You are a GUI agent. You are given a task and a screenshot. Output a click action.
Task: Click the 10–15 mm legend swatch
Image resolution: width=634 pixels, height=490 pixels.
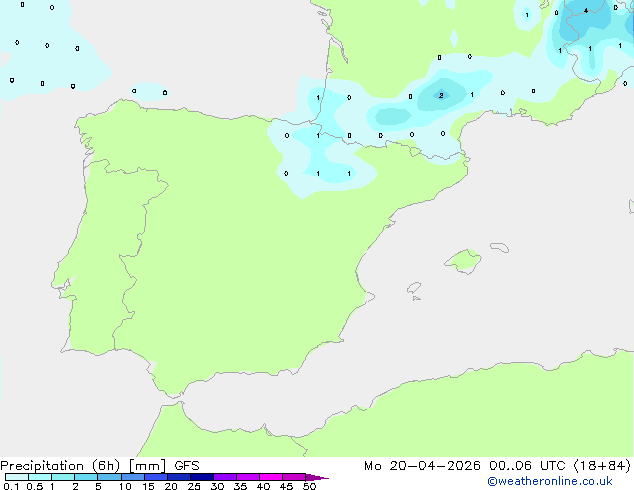[133, 477]
